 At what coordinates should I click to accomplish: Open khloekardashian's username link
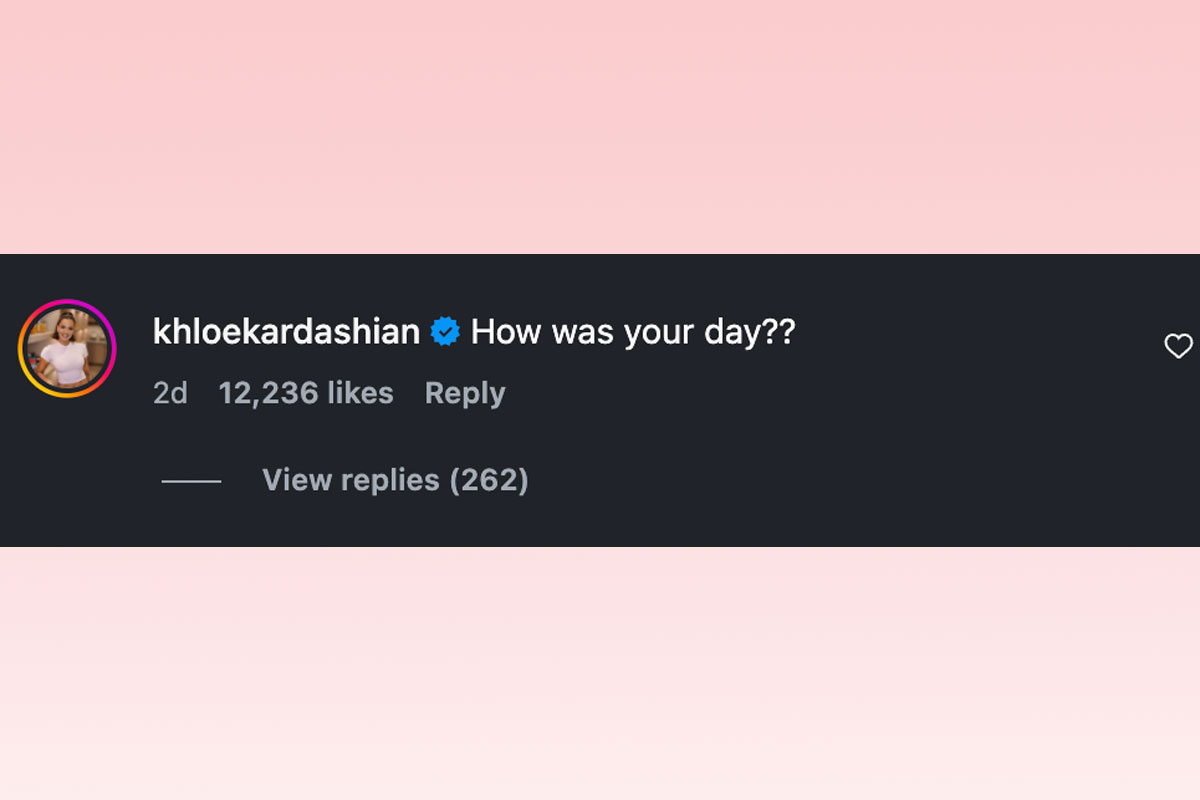click(x=285, y=331)
